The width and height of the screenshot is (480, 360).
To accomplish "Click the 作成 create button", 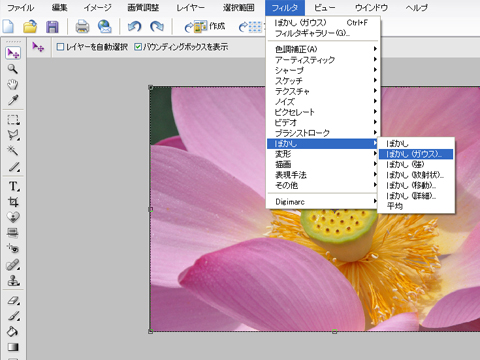I will [x=205, y=26].
